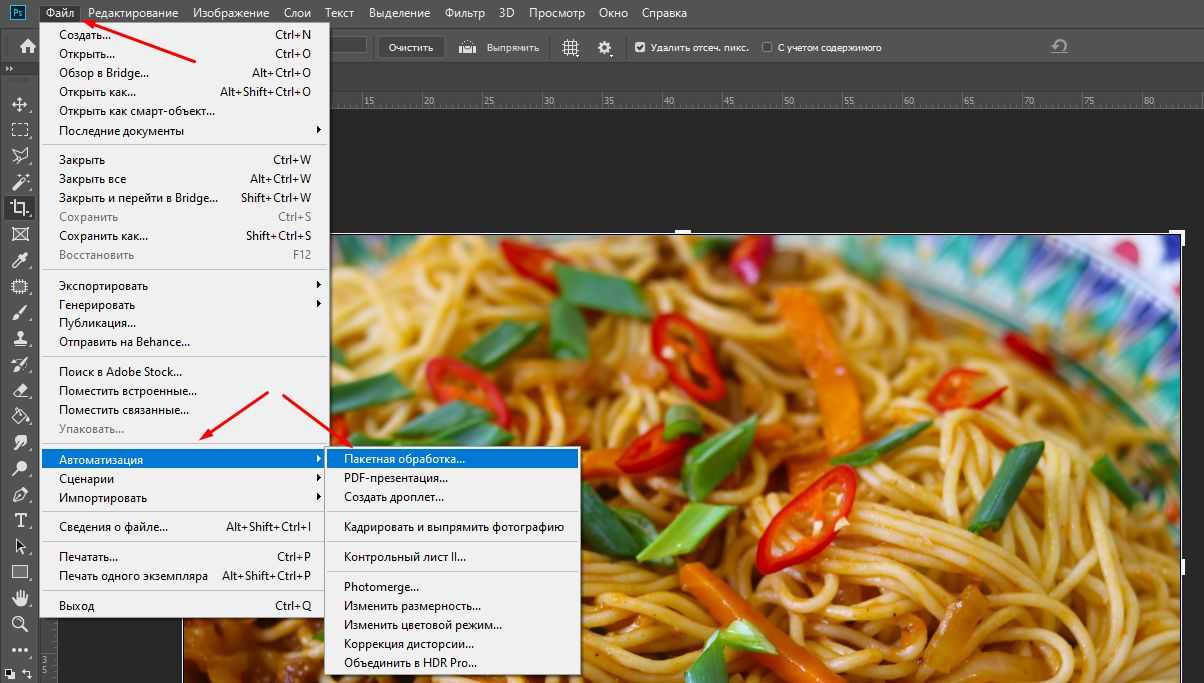Select the Rectangular Marquee tool
The image size is (1204, 683).
[19, 130]
